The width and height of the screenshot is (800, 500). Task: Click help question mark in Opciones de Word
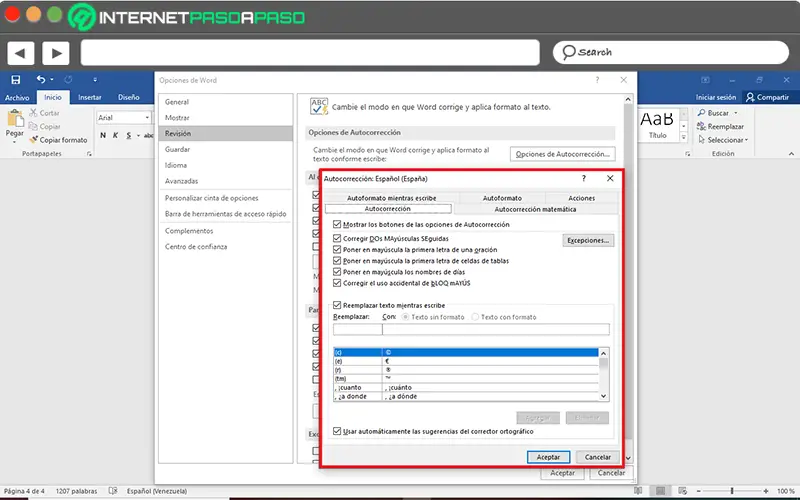(x=597, y=80)
